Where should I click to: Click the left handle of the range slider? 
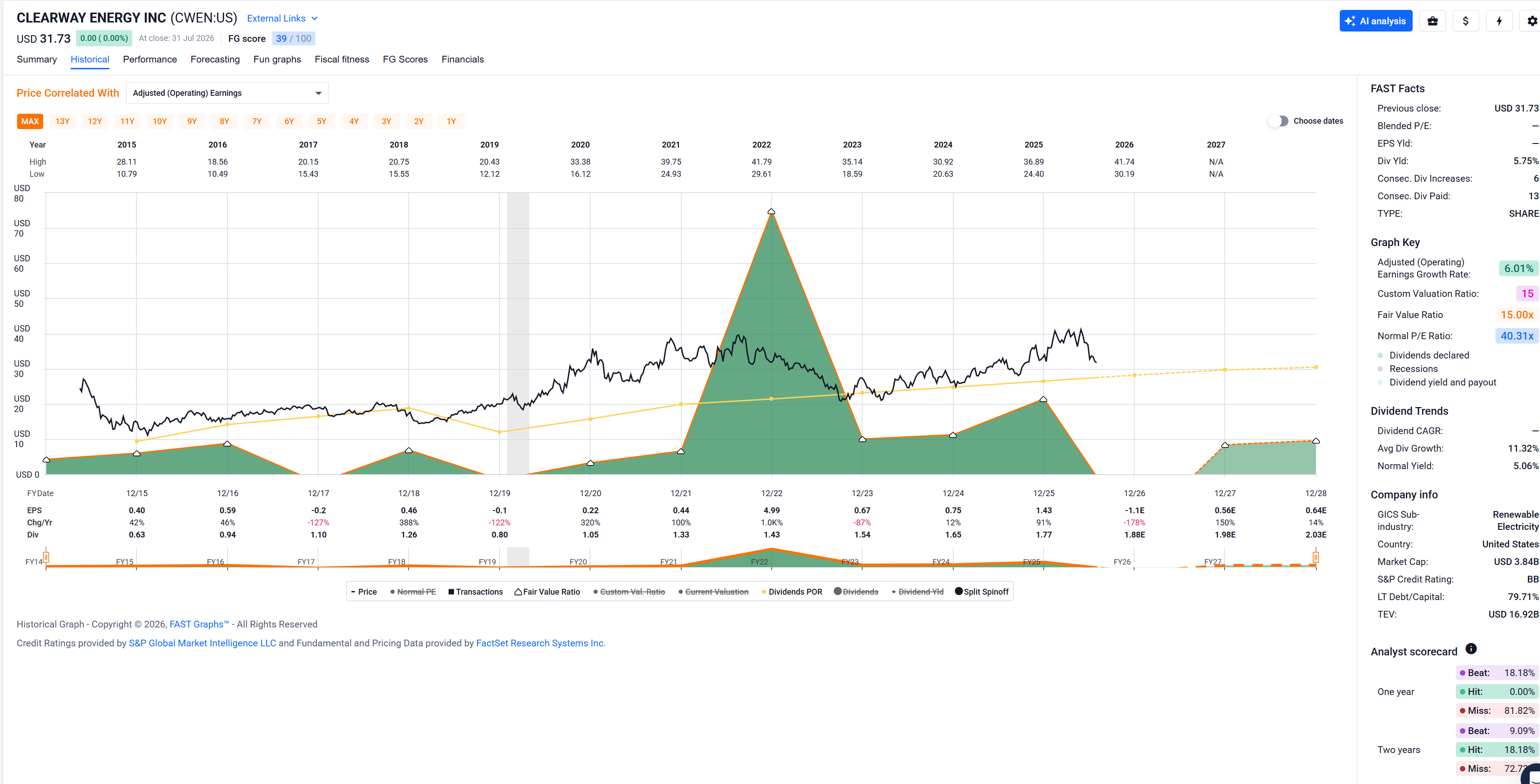tap(46, 557)
